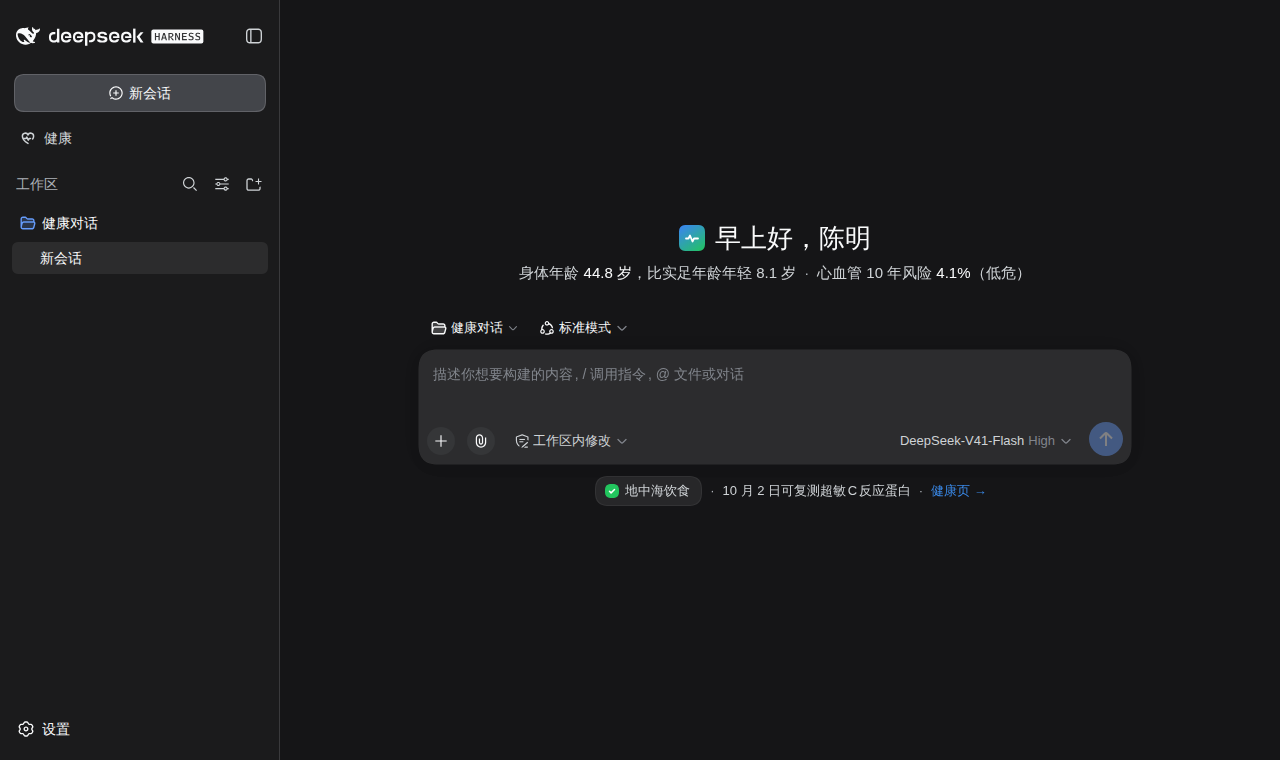Click the folder icon beside sidebar 健康对话

point(28,223)
